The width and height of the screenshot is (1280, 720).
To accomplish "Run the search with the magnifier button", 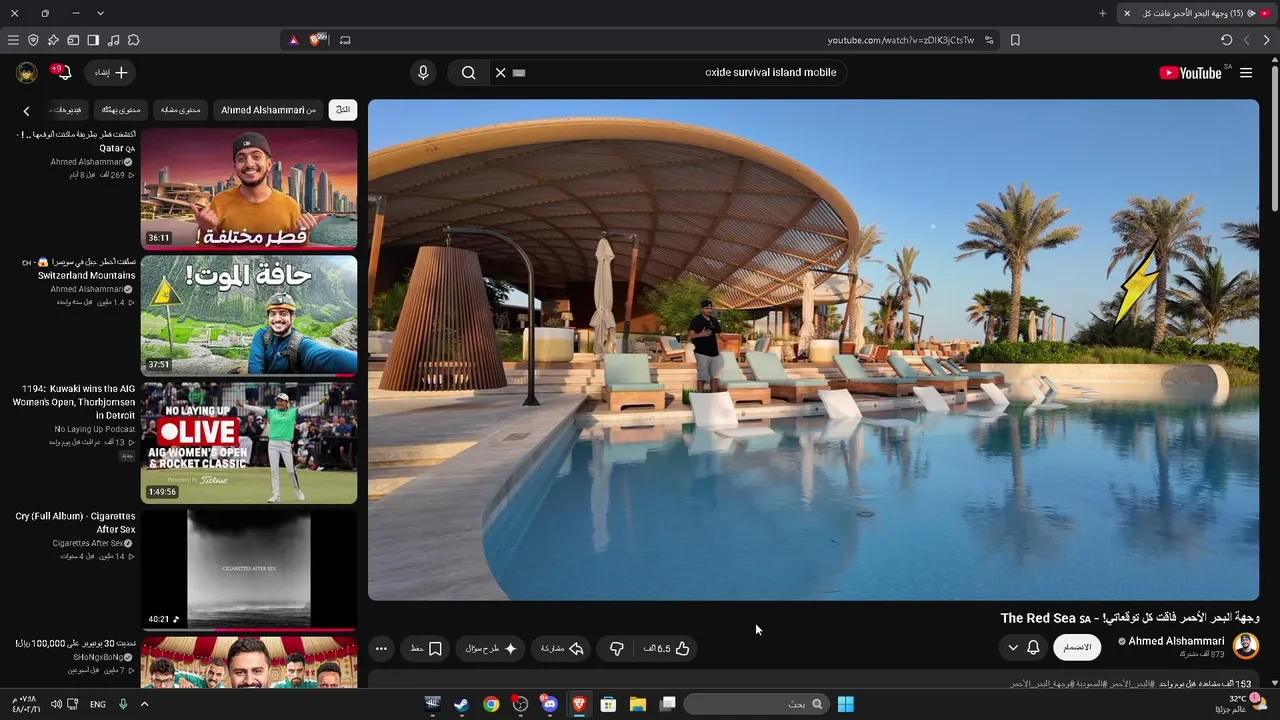I will (x=468, y=73).
